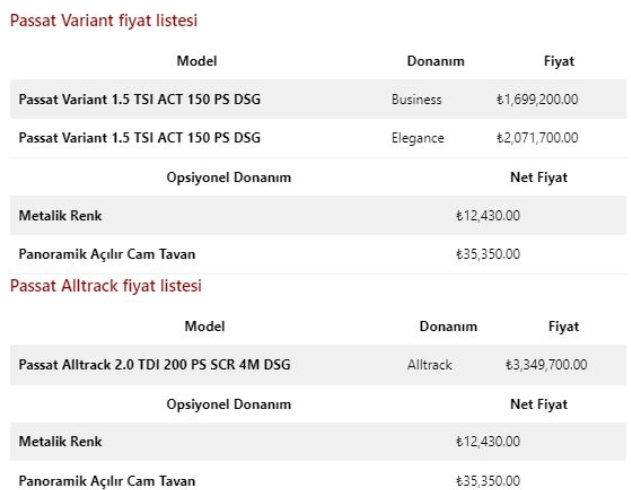Select ₺12,430.00 in the Passat Variant list
Screen dimensions: 631x490
(x=488, y=216)
